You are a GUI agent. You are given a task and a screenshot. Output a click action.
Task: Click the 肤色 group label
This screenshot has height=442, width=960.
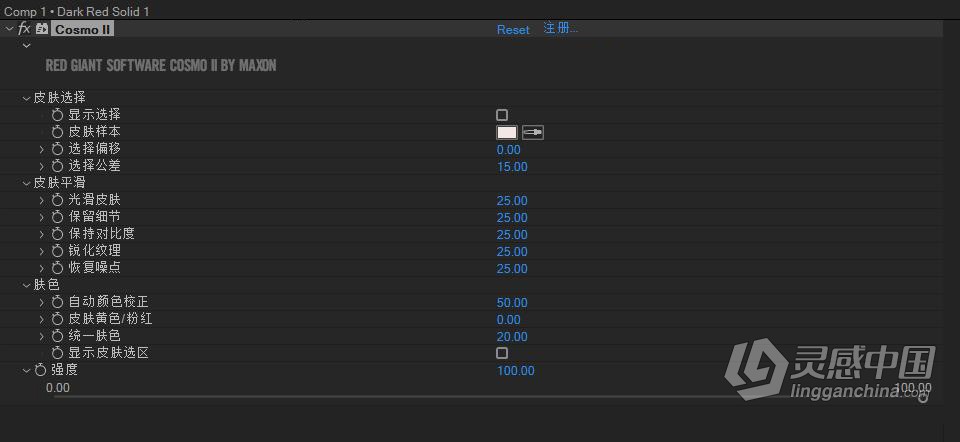click(x=47, y=285)
